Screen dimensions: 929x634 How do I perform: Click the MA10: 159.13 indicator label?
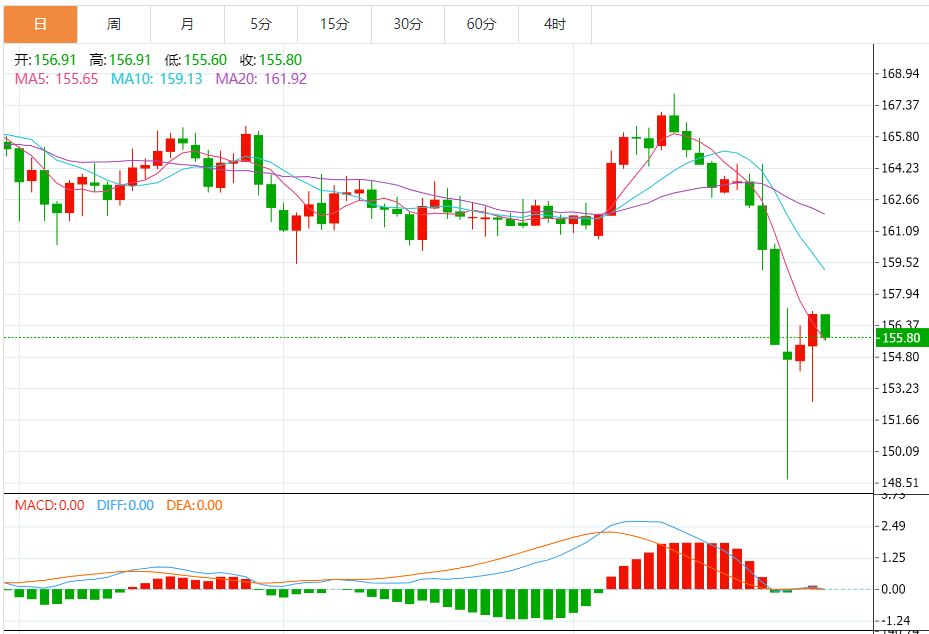pos(156,79)
